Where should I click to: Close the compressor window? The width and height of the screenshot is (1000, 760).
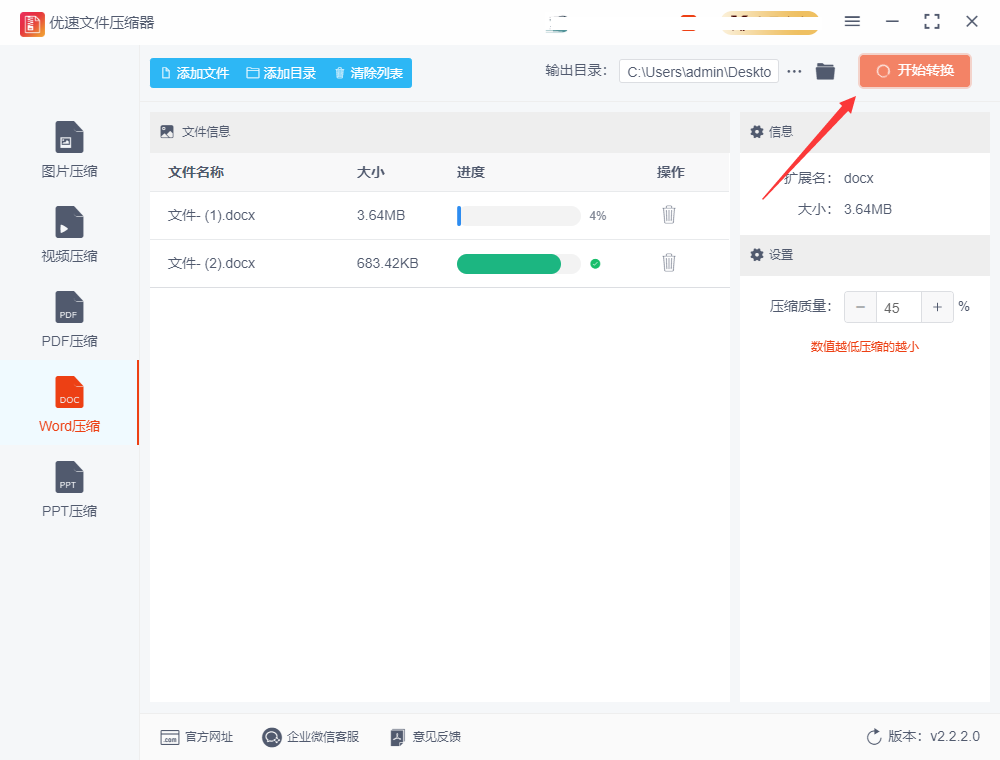coord(971,22)
